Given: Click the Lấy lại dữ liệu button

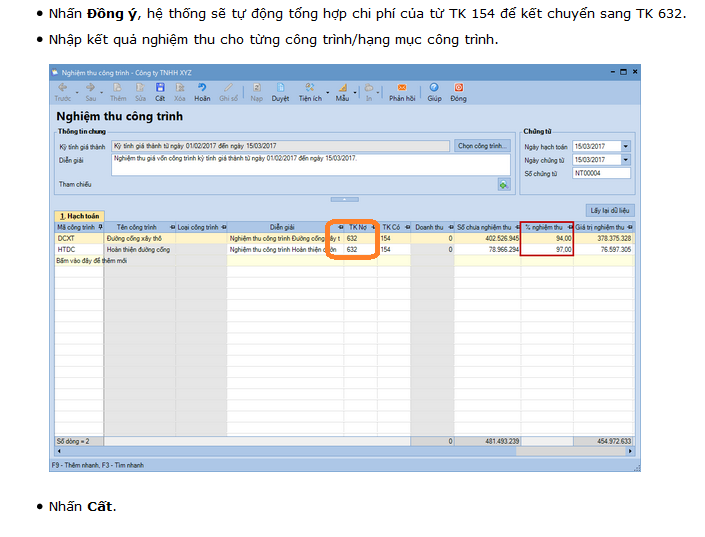Looking at the screenshot, I should click(x=610, y=211).
